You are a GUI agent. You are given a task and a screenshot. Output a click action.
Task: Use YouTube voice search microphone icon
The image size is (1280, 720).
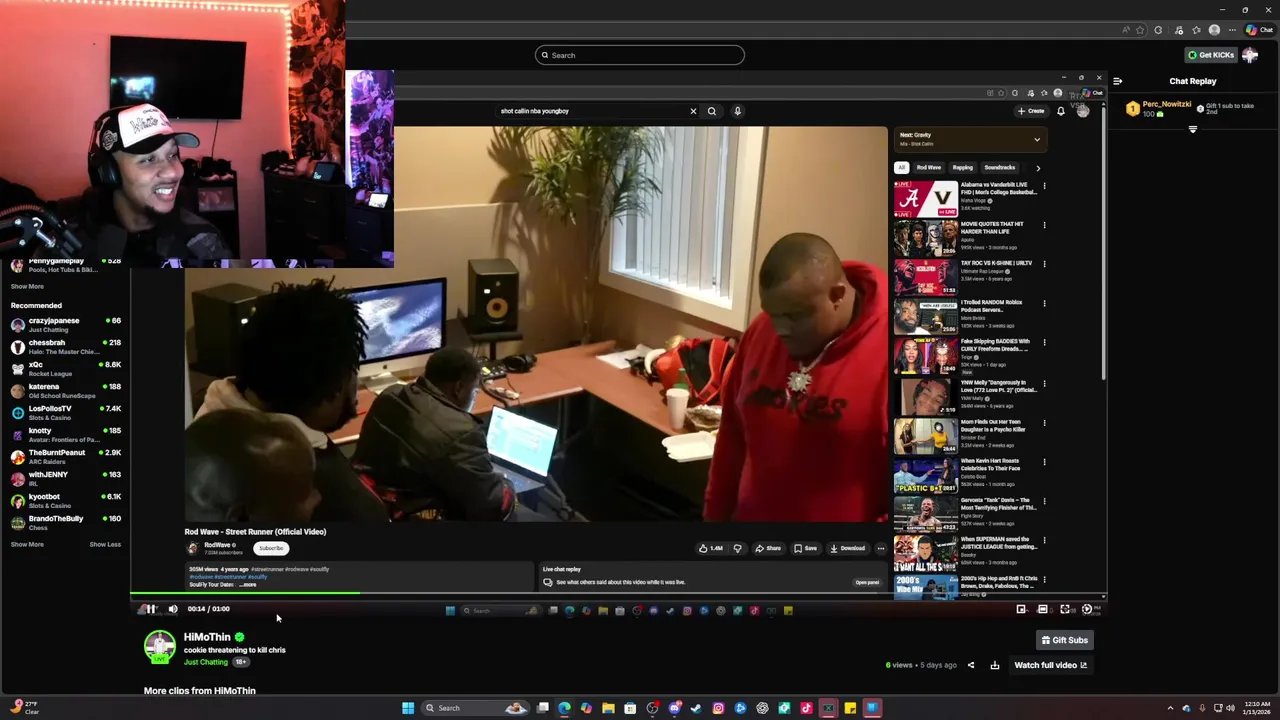737,111
